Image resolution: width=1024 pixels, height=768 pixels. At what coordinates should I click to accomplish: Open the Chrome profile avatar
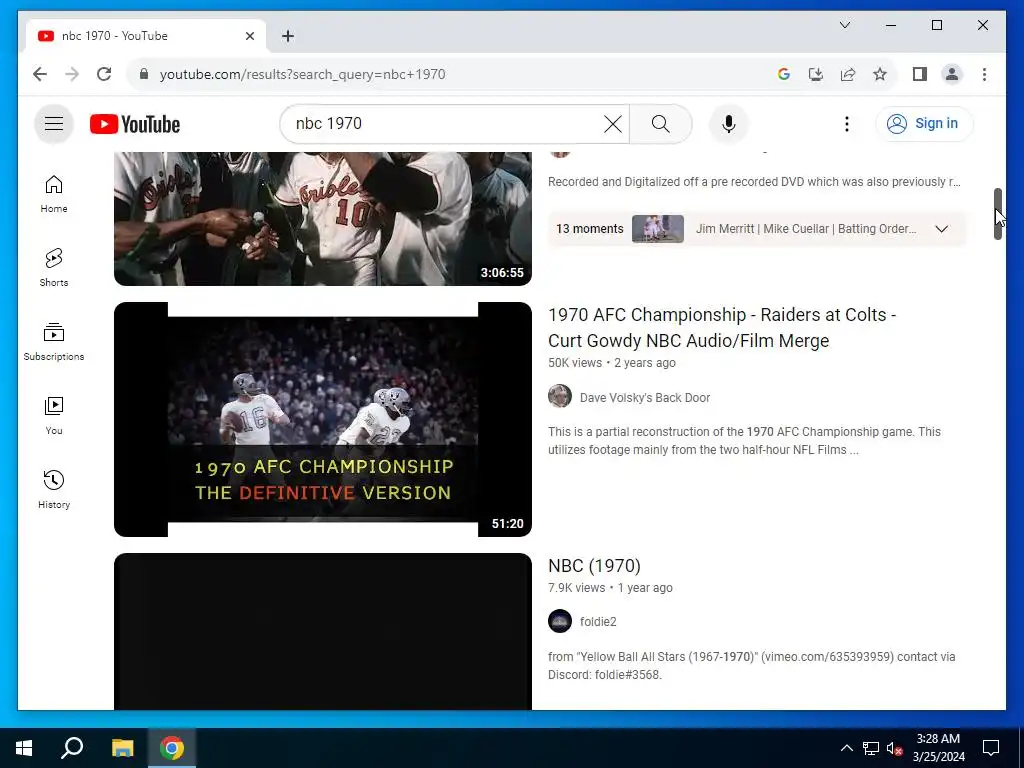(x=952, y=74)
